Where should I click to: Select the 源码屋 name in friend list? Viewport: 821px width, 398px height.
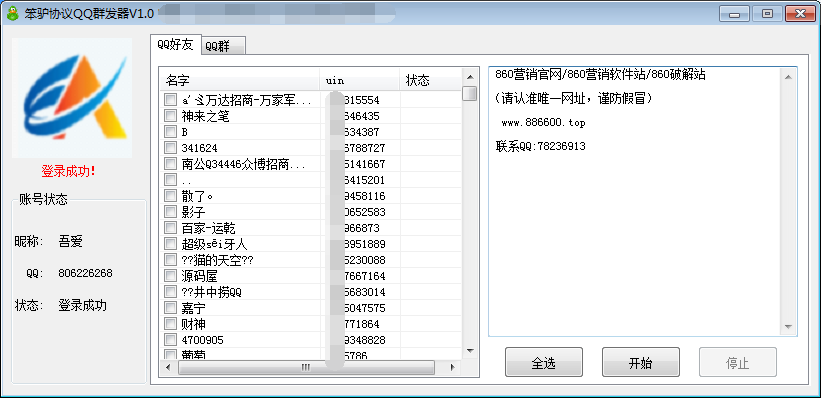pos(199,276)
